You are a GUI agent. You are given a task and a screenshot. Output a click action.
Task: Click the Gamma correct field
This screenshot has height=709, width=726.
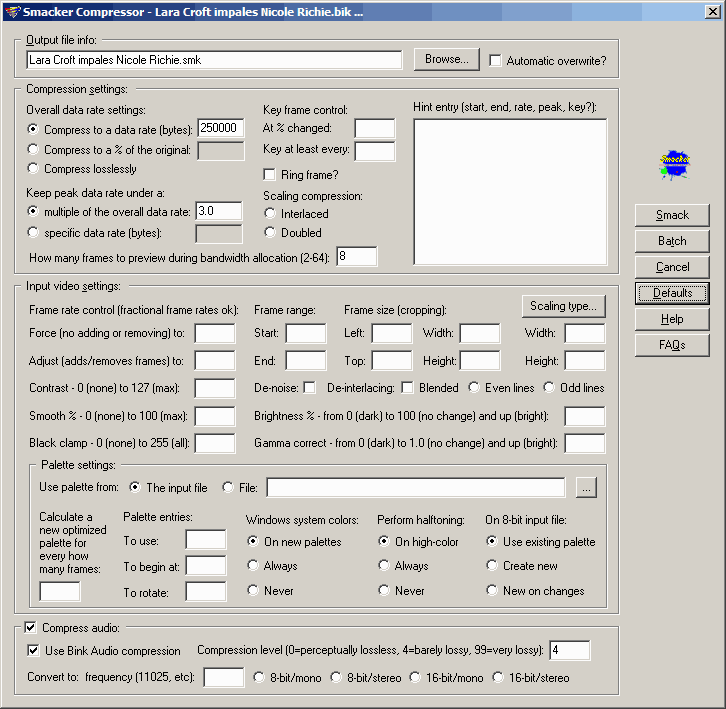[x=585, y=443]
